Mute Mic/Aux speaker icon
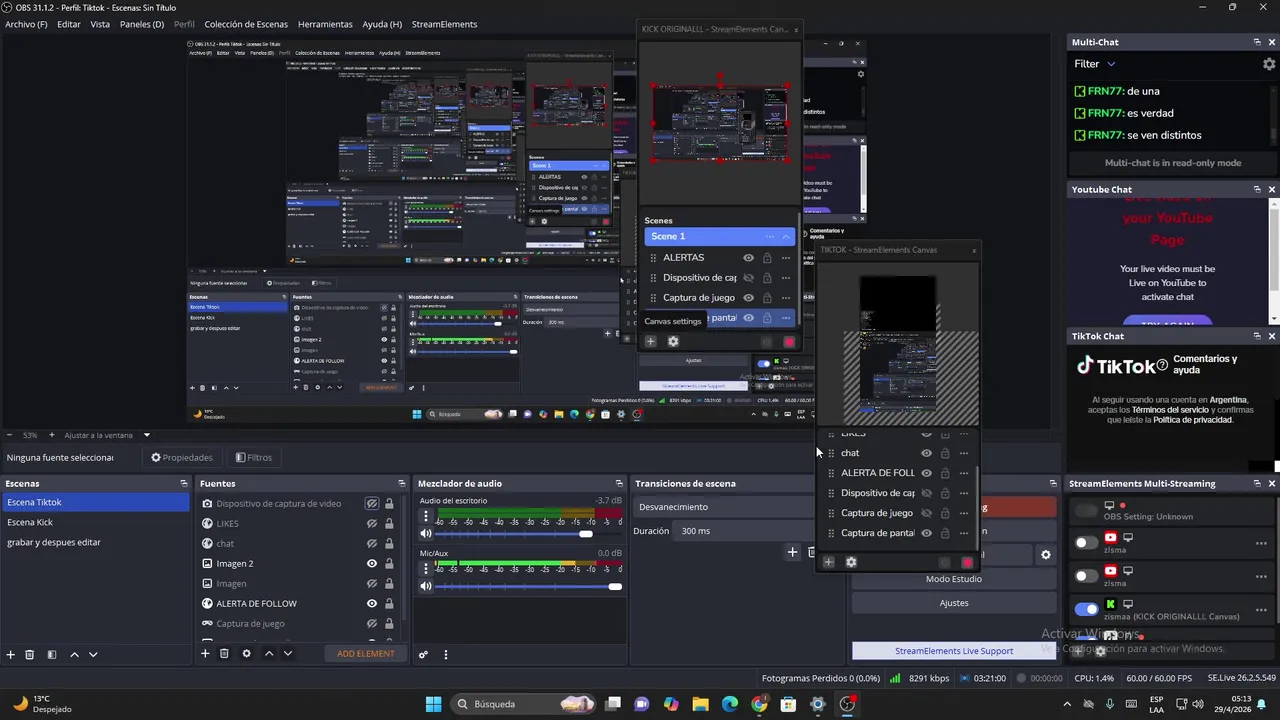 [x=426, y=586]
